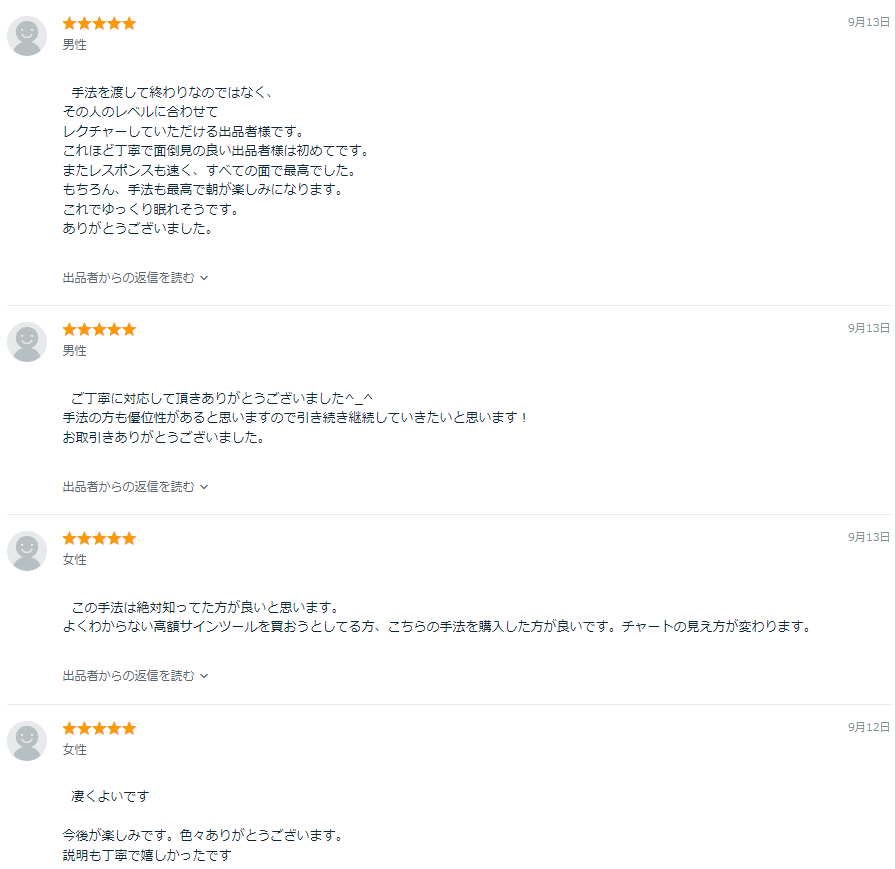This screenshot has height=869, width=895.
Task: Click the first review's five-star rating
Action: coord(99,23)
